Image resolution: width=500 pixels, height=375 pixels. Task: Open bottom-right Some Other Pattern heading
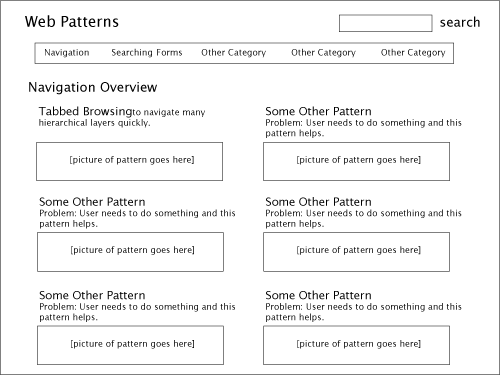(x=318, y=295)
